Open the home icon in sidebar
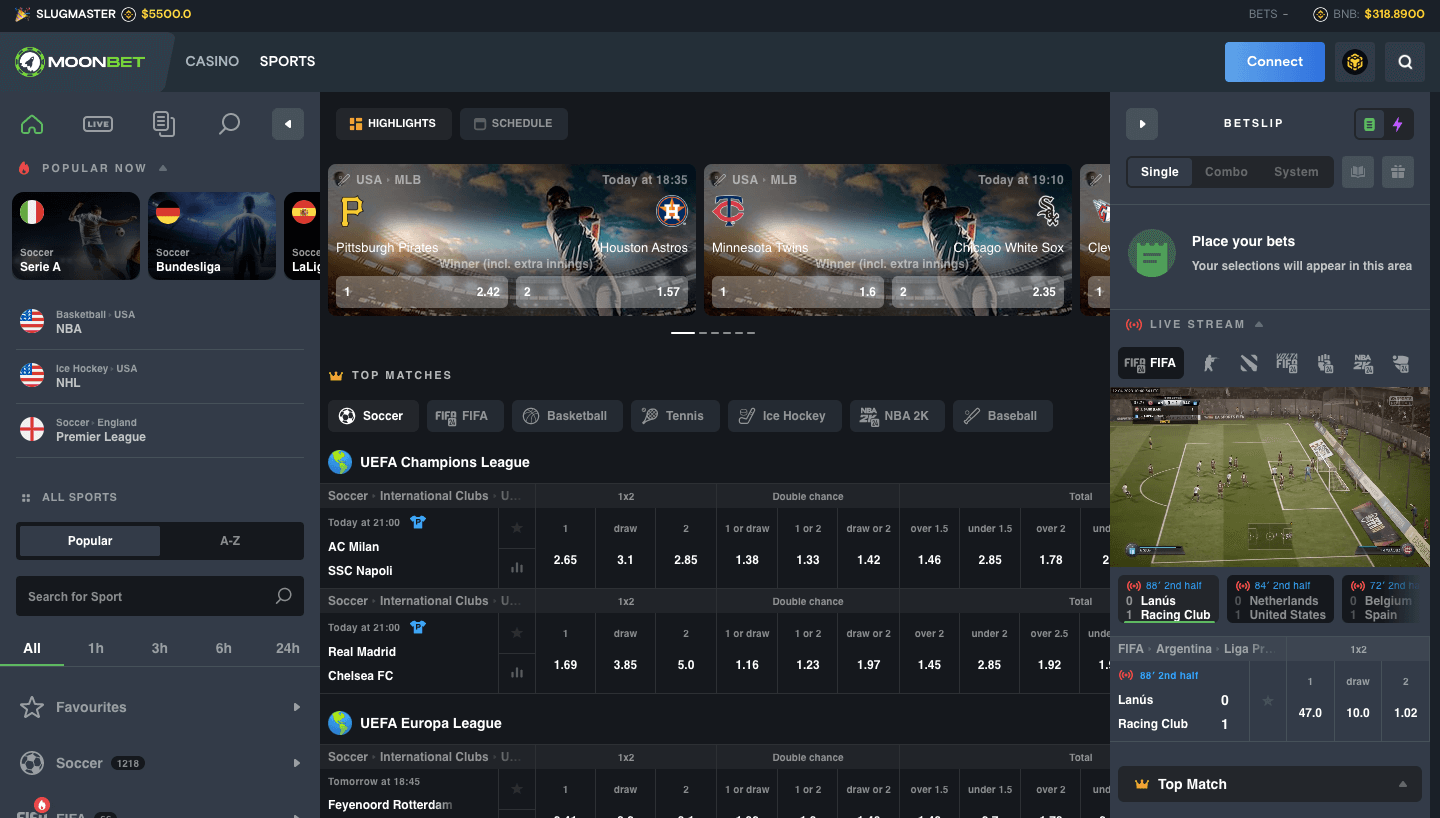 tap(32, 124)
